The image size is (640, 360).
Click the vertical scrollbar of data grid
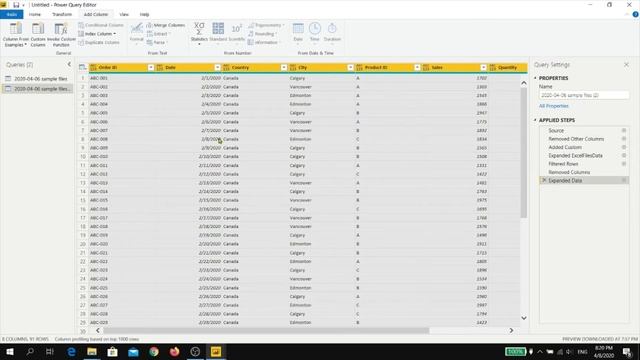524,153
